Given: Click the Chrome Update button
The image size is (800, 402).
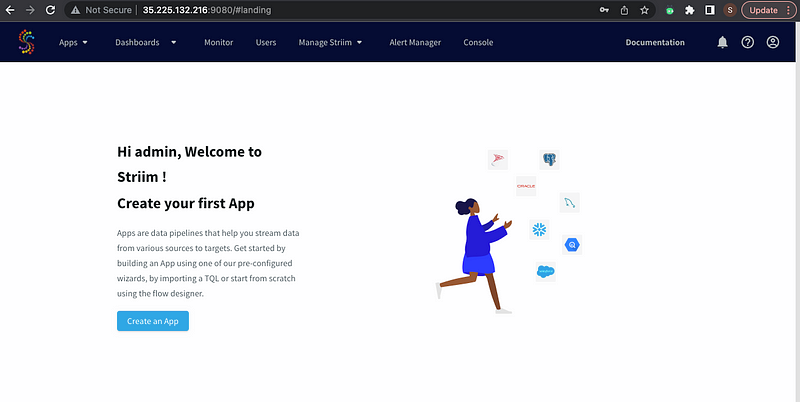Looking at the screenshot, I should click(x=768, y=10).
